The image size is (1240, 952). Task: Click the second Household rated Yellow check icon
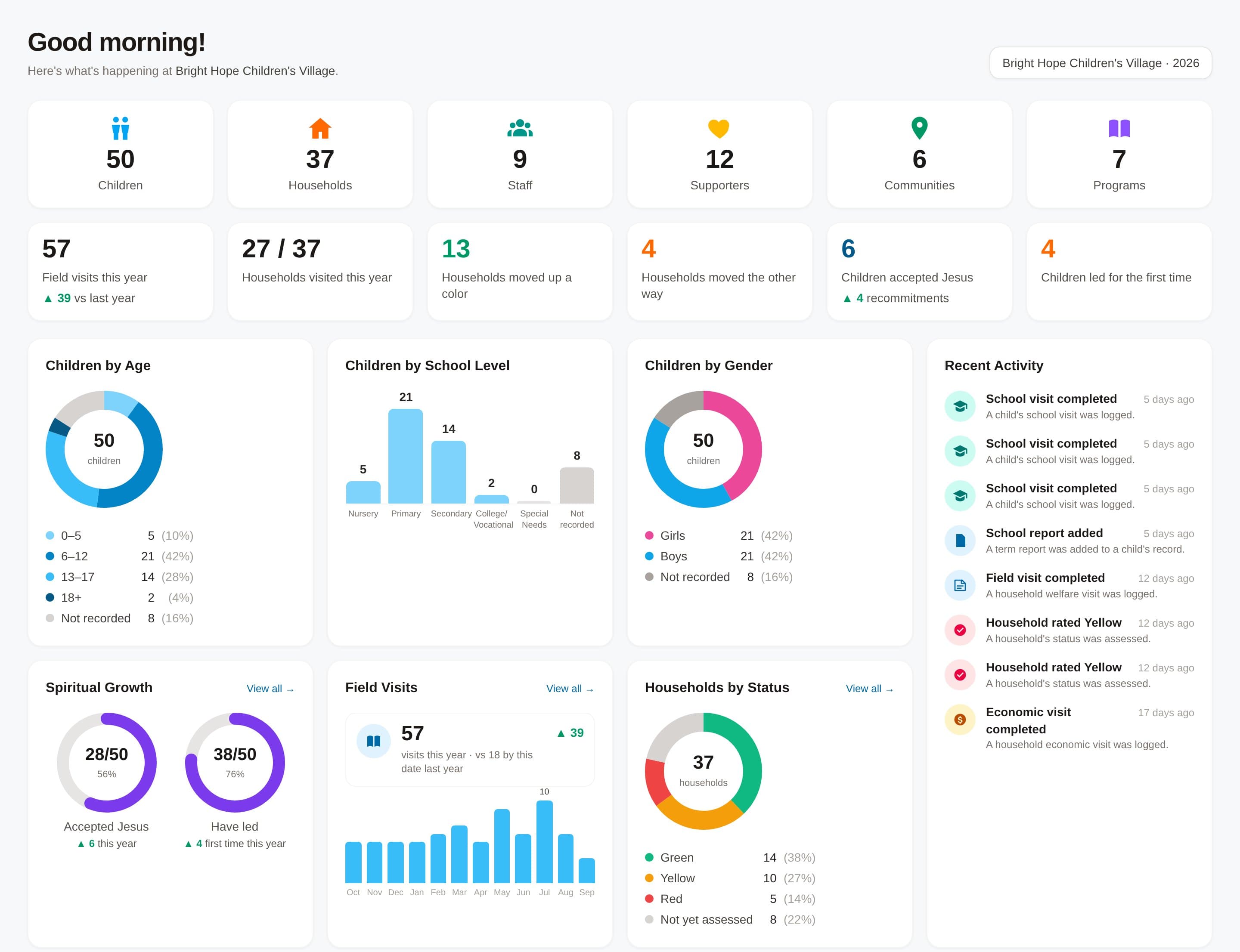[x=960, y=675]
